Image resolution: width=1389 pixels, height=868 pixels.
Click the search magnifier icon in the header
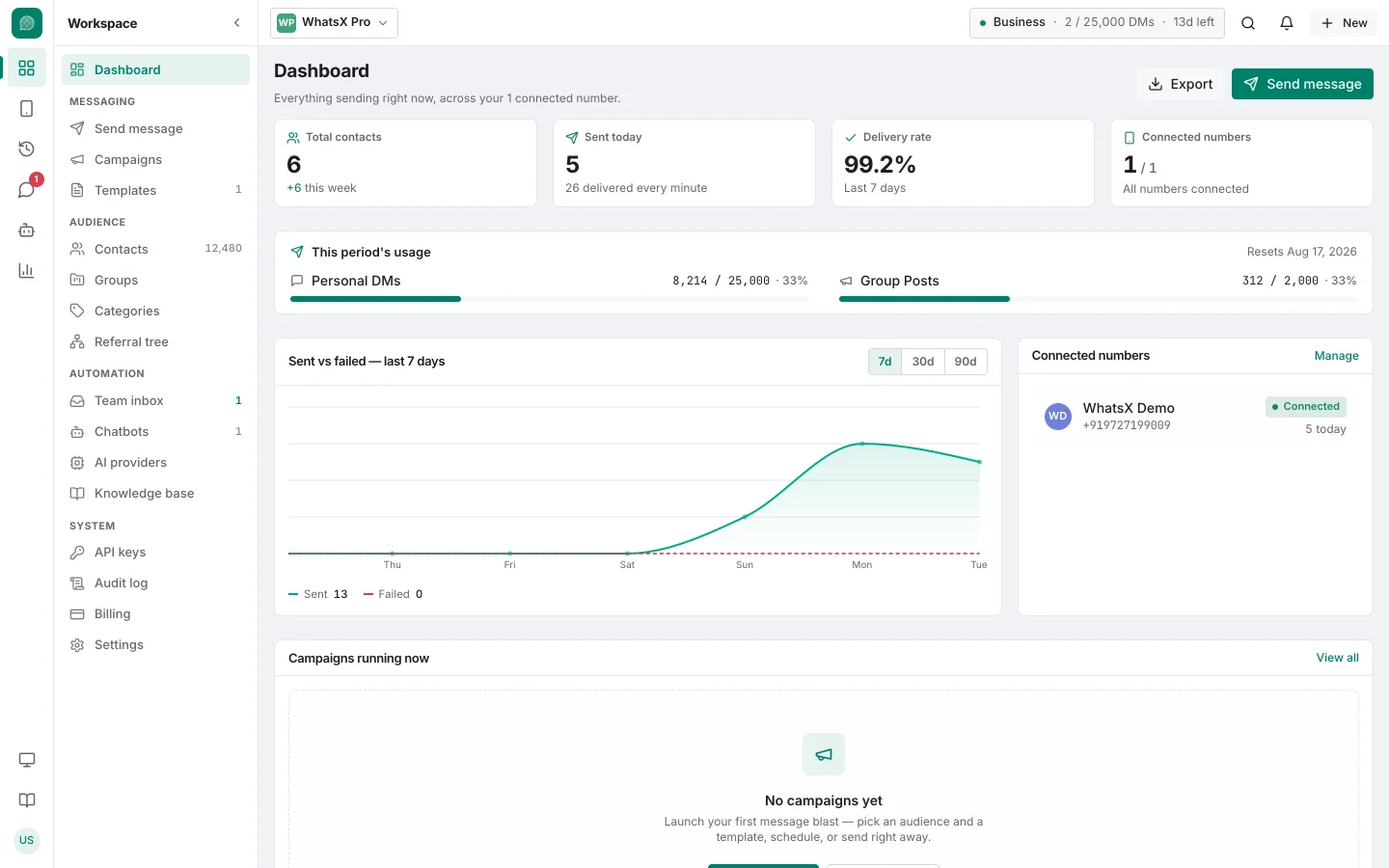click(1248, 23)
